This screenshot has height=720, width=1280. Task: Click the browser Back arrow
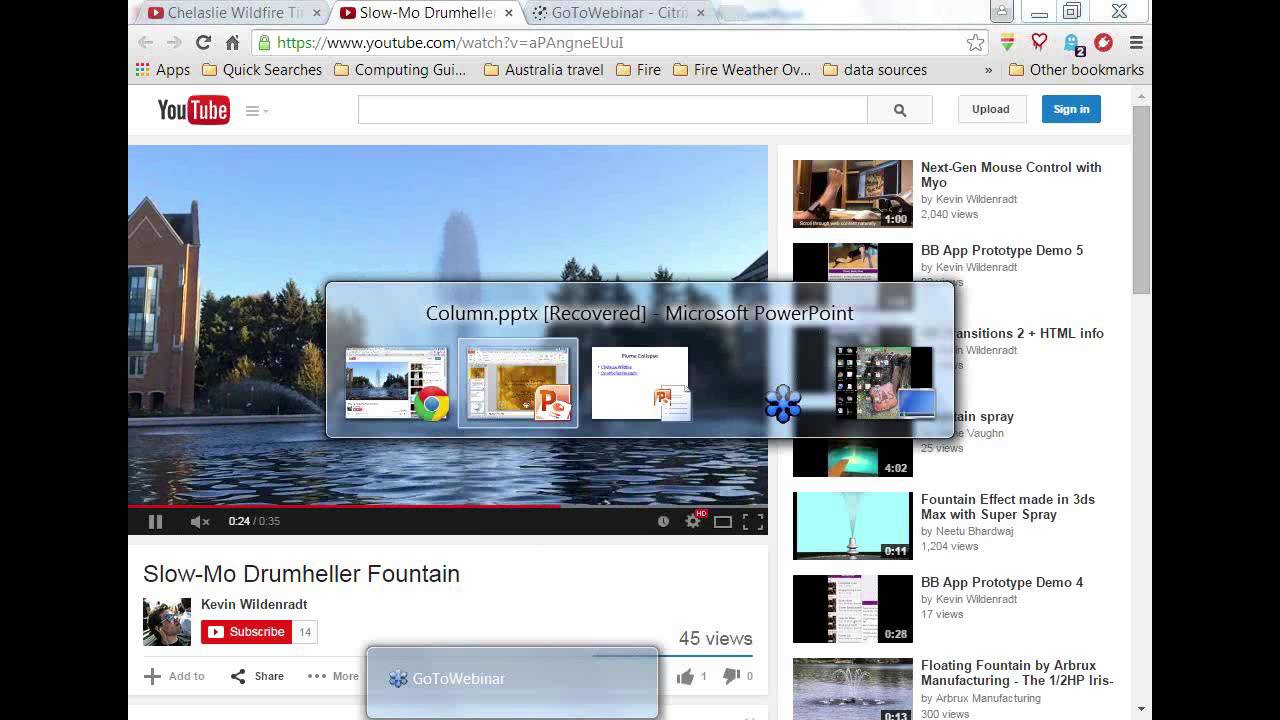[146, 42]
